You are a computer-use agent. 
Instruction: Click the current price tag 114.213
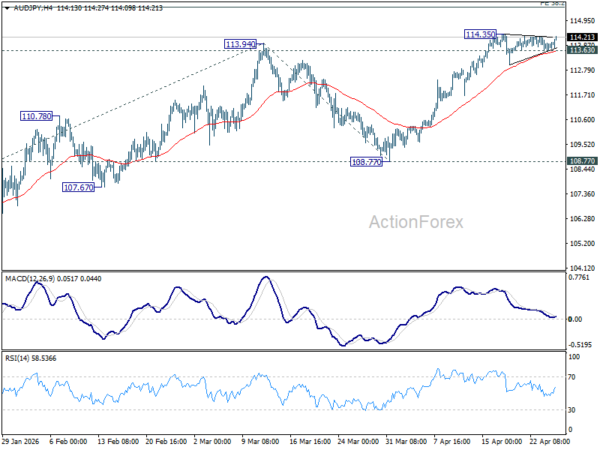pyautogui.click(x=582, y=37)
